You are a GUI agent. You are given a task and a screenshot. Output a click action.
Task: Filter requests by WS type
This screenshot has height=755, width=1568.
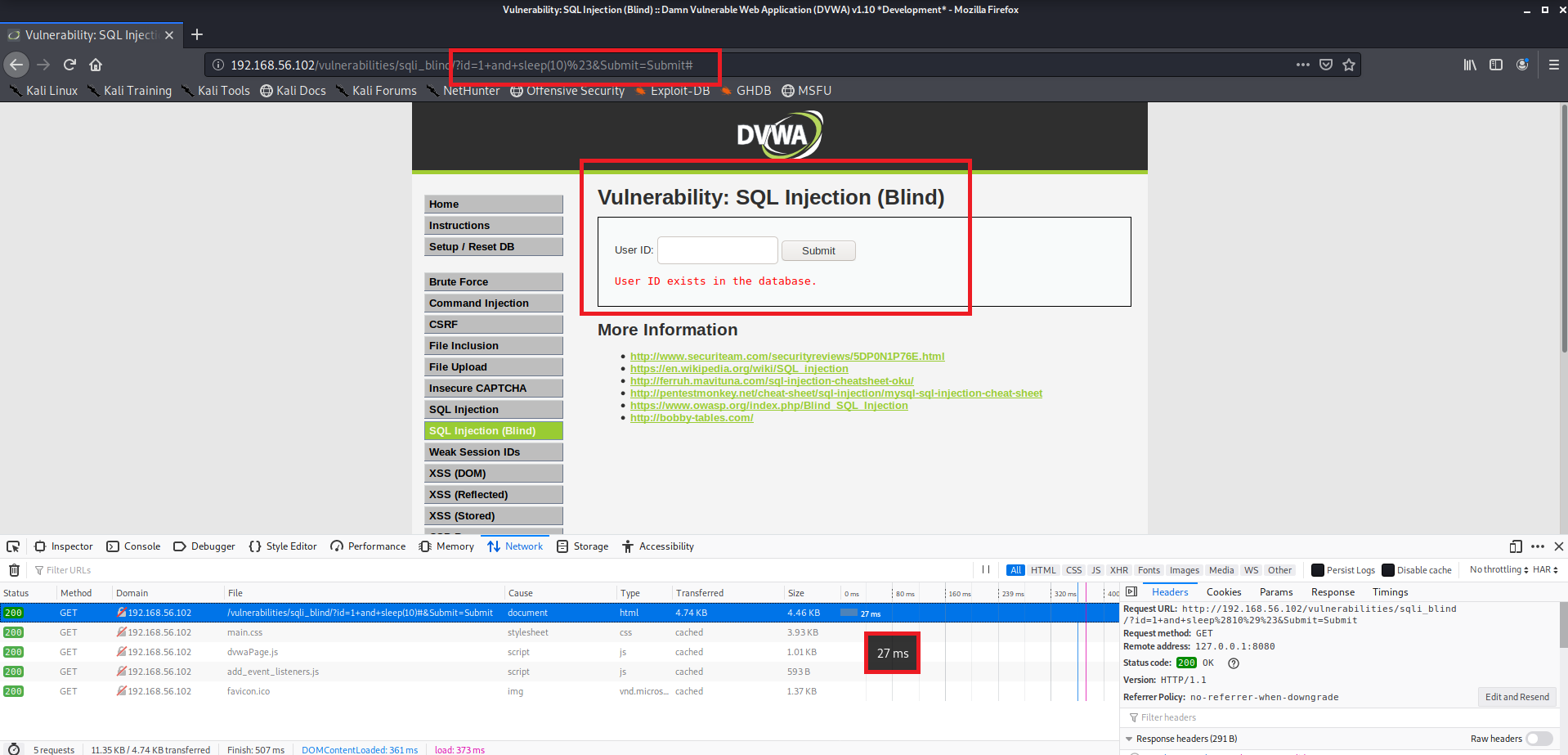pyautogui.click(x=1251, y=570)
